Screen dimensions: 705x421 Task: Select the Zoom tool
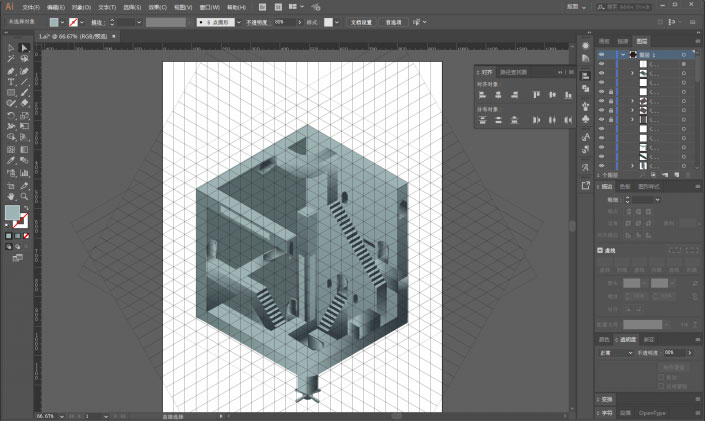click(x=24, y=197)
